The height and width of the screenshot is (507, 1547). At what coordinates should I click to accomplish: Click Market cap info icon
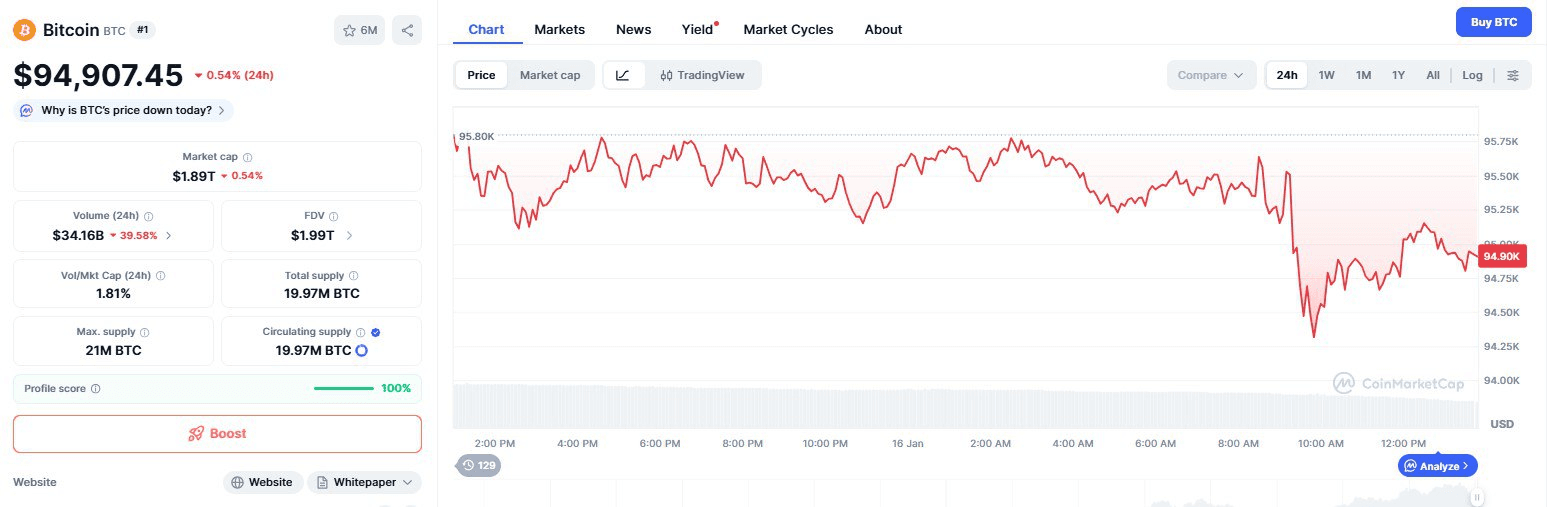(x=248, y=157)
